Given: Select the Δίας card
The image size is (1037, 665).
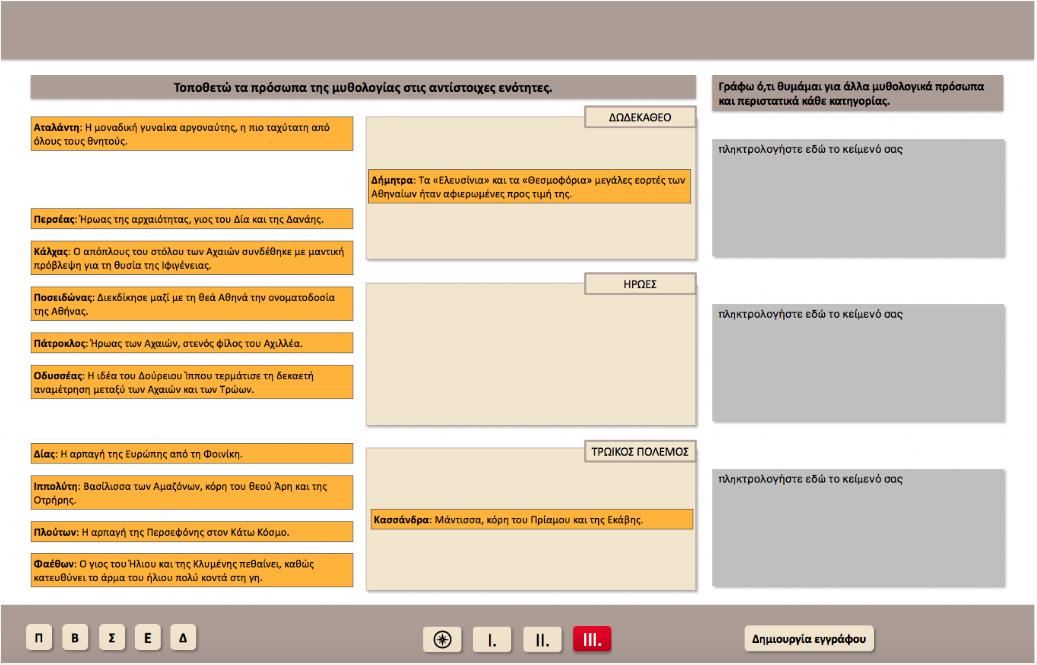Looking at the screenshot, I should coord(192,454).
